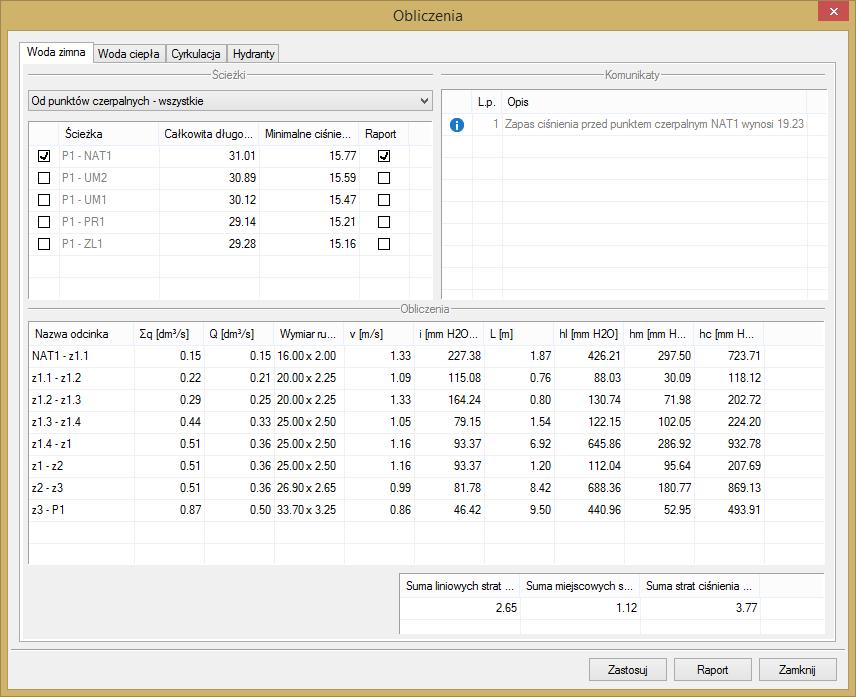The image size is (856, 697).
Task: Check the selection box for P1 - UM2
Action: click(x=44, y=178)
